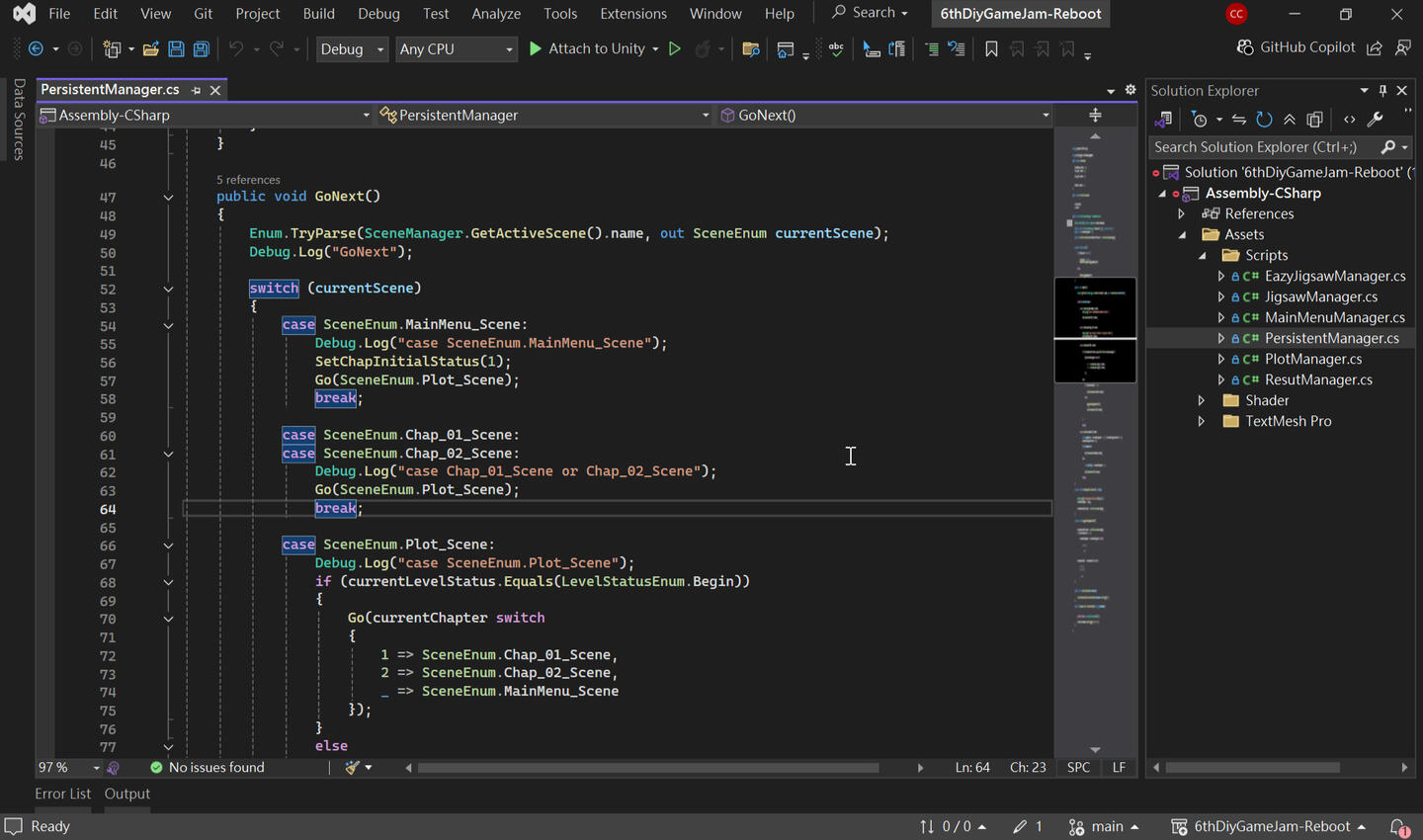
Task: Open the File menu
Action: (x=59, y=14)
